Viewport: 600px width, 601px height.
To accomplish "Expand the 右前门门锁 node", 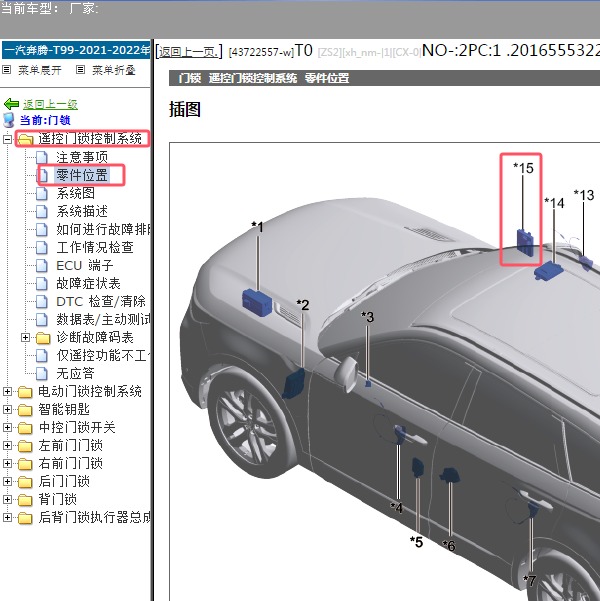I will 7,463.
